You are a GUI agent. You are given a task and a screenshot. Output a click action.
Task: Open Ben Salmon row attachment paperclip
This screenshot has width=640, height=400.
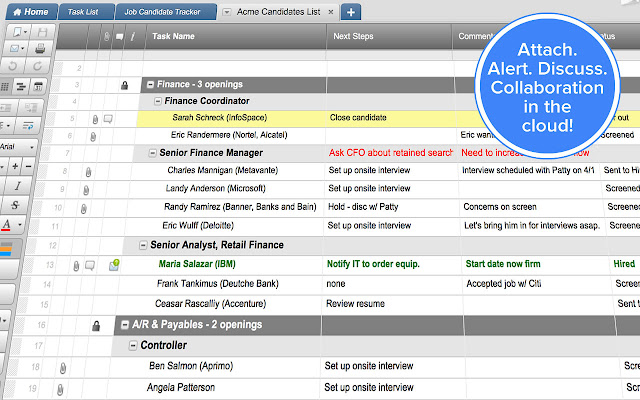click(63, 368)
